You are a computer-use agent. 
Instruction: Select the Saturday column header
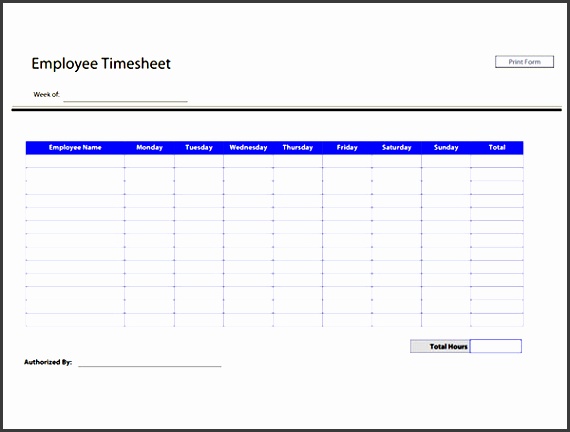click(397, 148)
